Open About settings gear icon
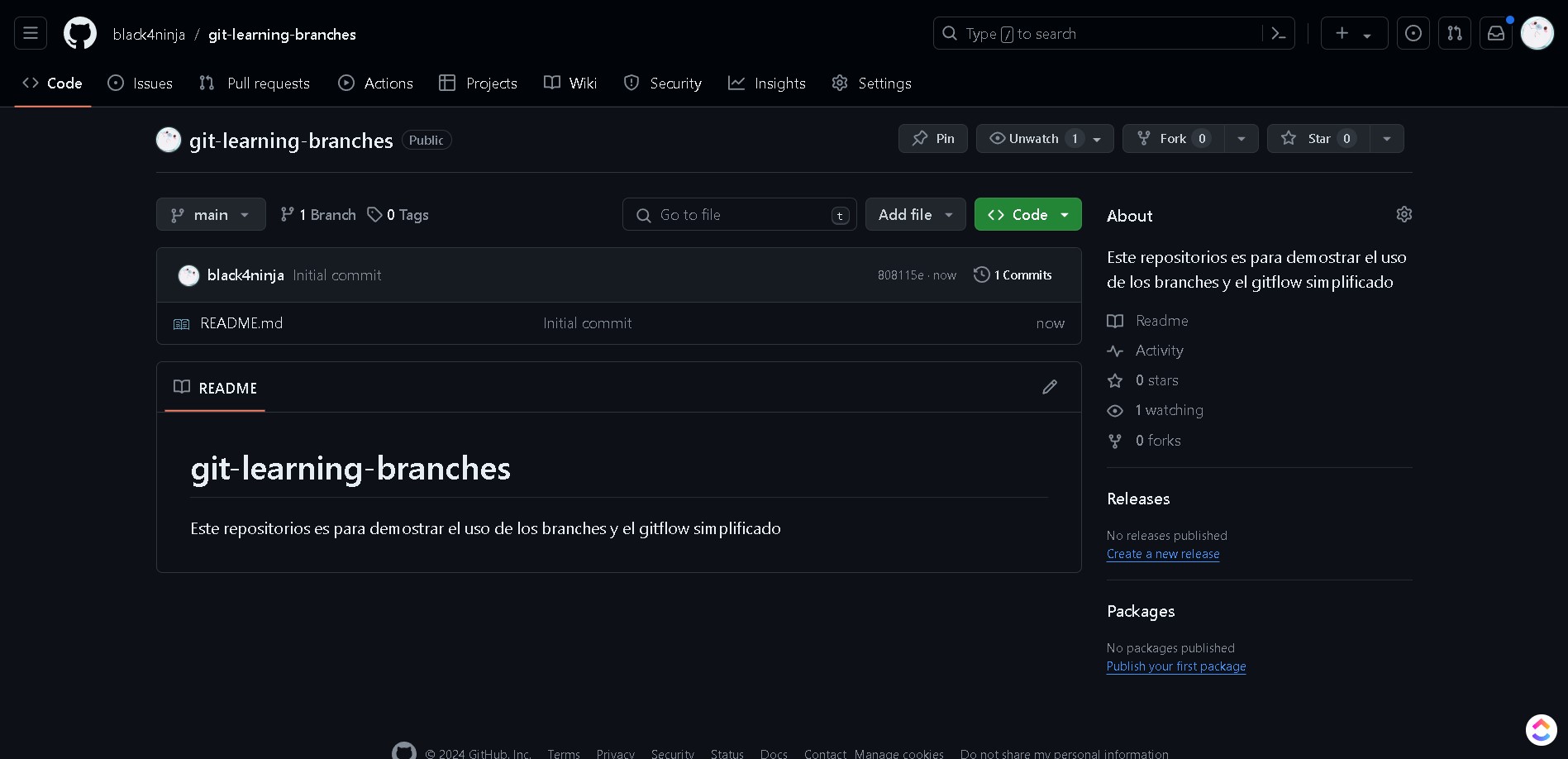The image size is (1568, 759). [x=1404, y=214]
